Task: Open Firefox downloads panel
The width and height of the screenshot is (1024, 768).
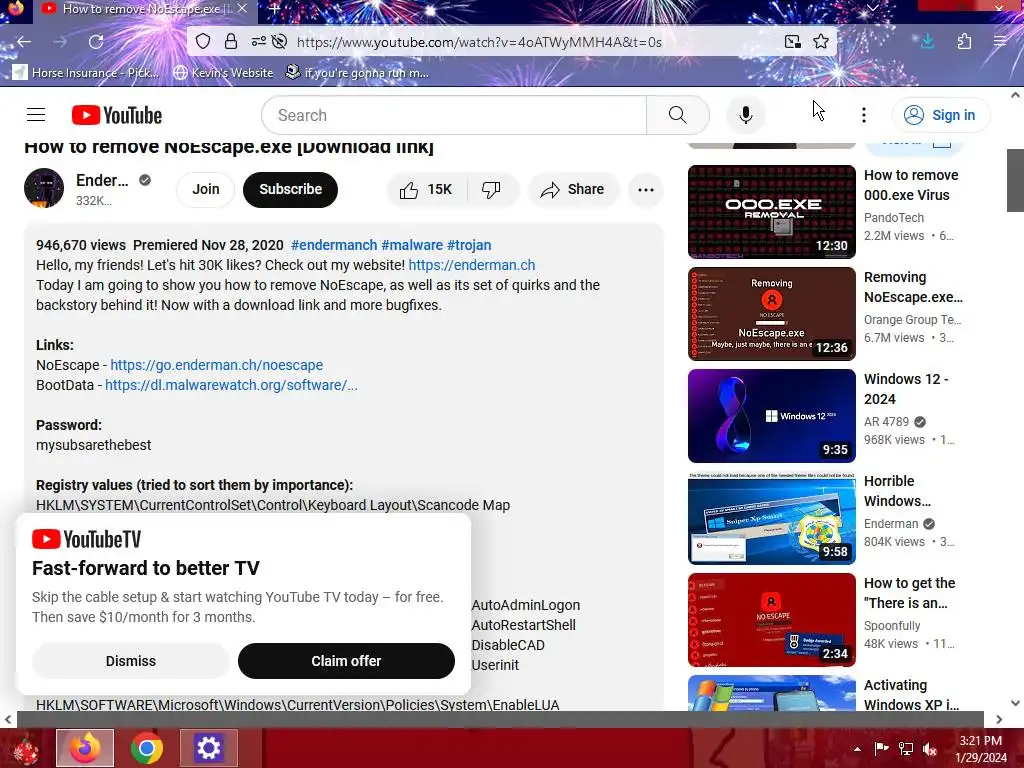Action: [x=927, y=42]
